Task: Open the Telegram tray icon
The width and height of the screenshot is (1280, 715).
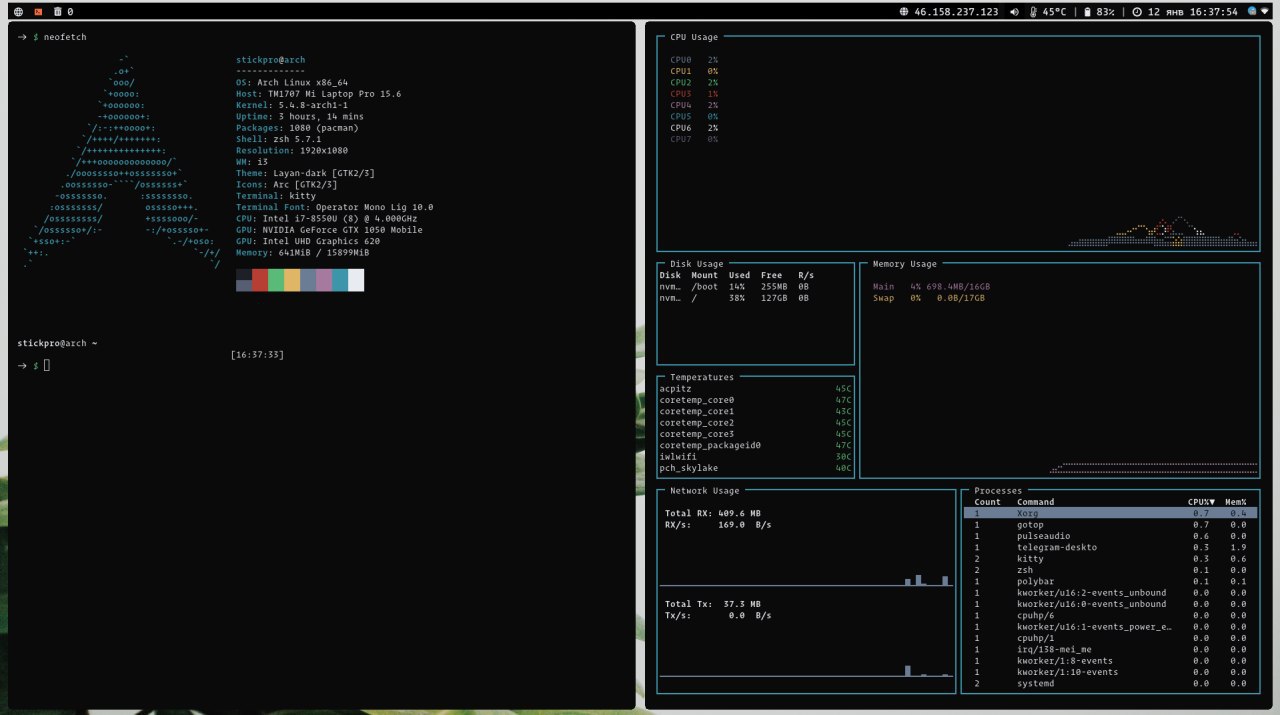Action: pyautogui.click(x=1251, y=12)
